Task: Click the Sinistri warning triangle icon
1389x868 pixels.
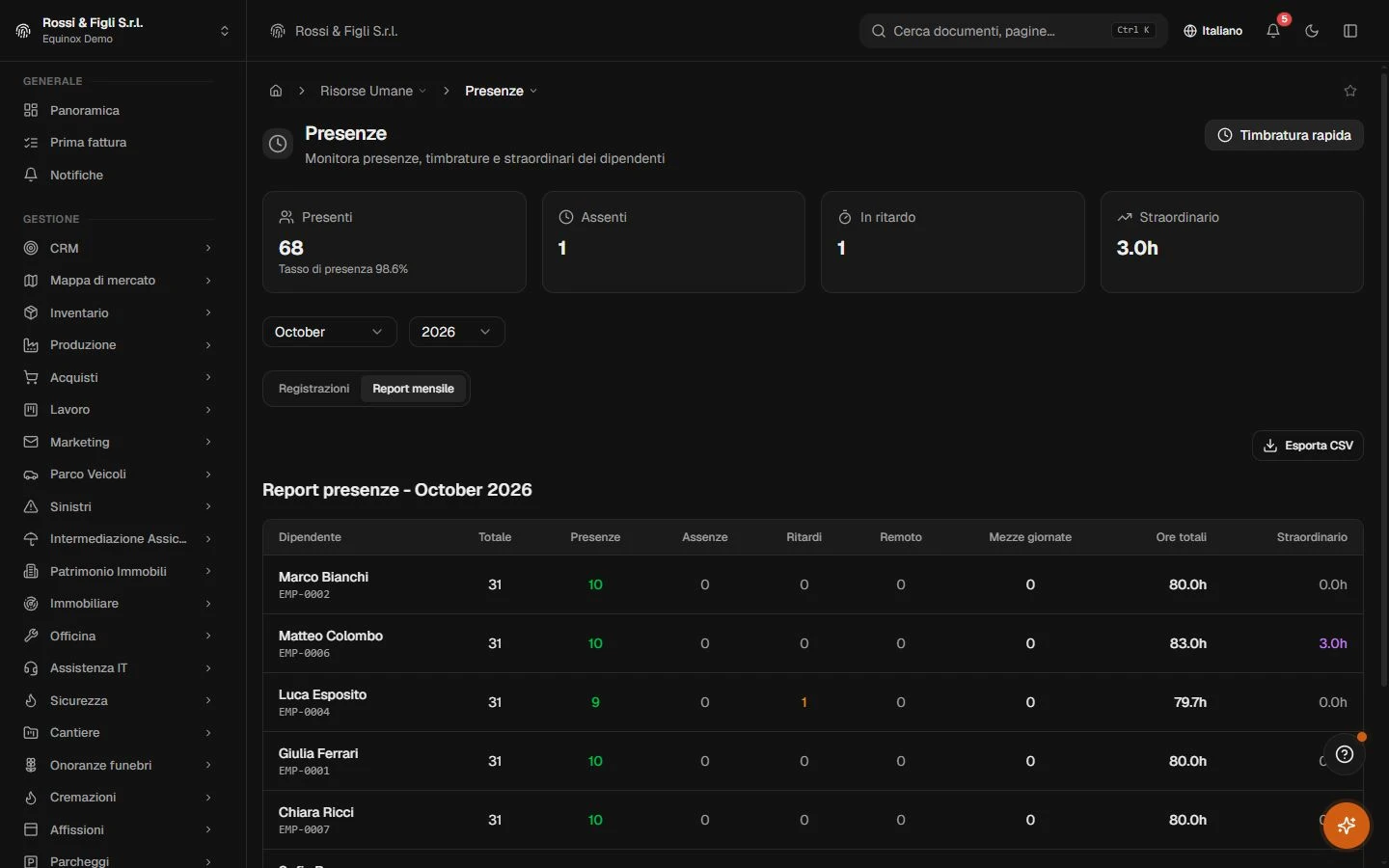Action: [x=31, y=506]
